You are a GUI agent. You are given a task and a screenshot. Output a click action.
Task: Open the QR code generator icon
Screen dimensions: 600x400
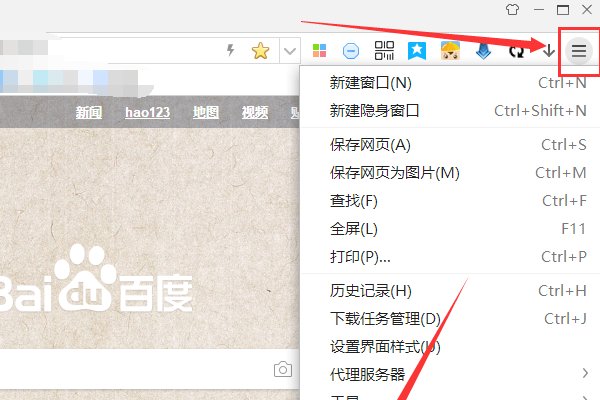coord(384,51)
